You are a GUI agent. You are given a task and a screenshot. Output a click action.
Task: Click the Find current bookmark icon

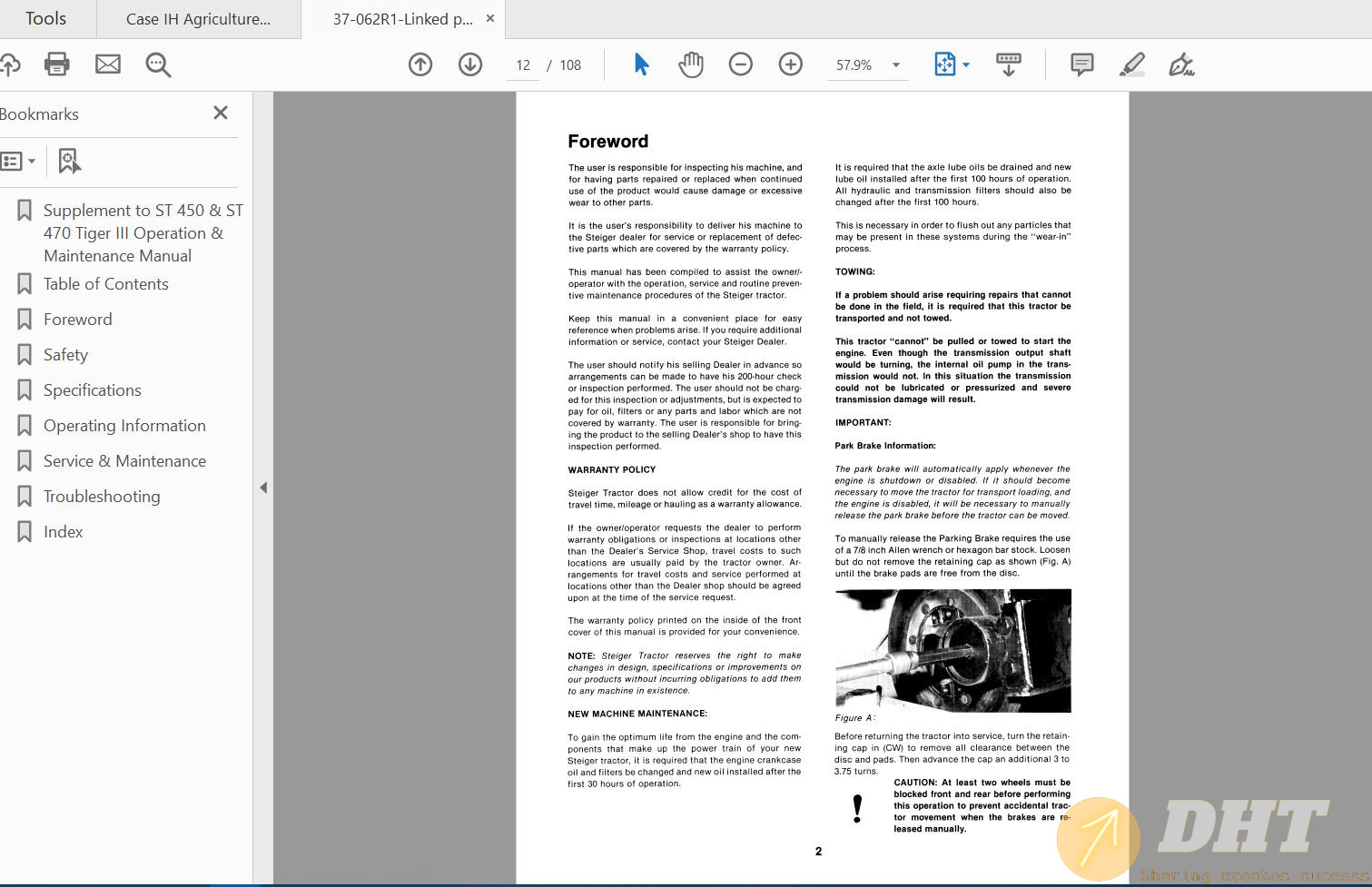tap(69, 161)
